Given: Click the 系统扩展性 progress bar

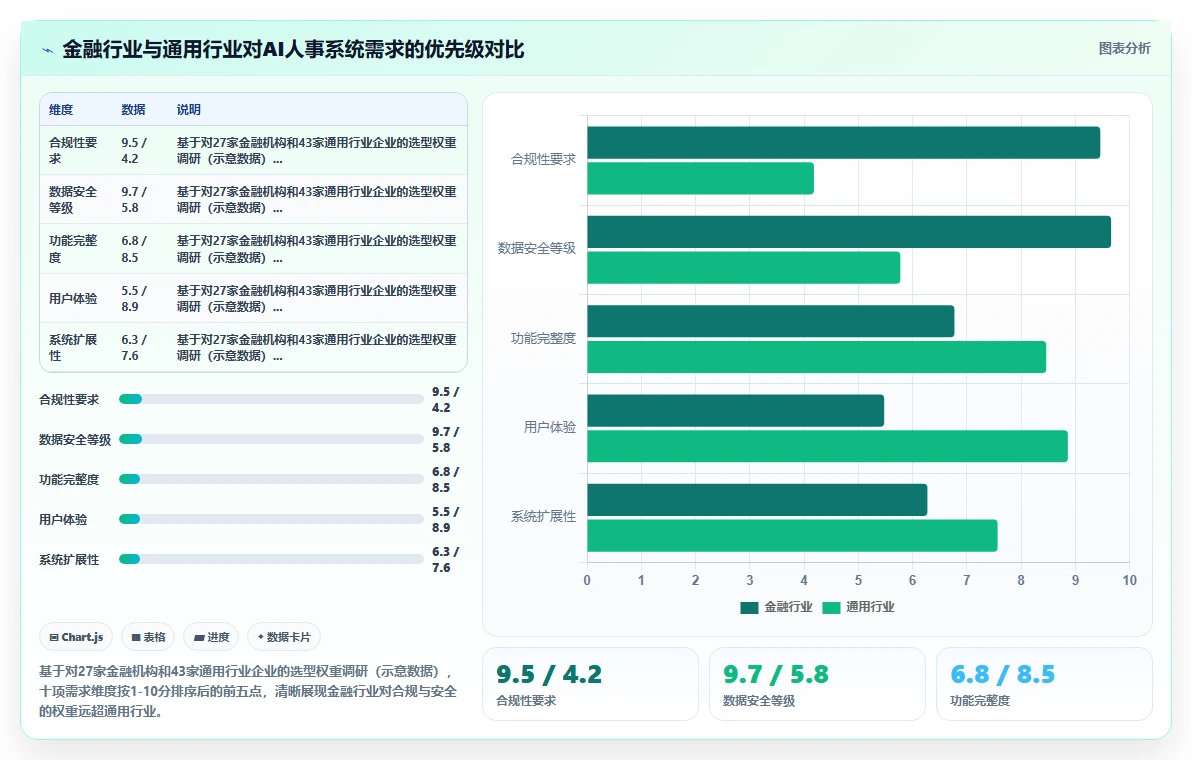Looking at the screenshot, I should (271, 559).
